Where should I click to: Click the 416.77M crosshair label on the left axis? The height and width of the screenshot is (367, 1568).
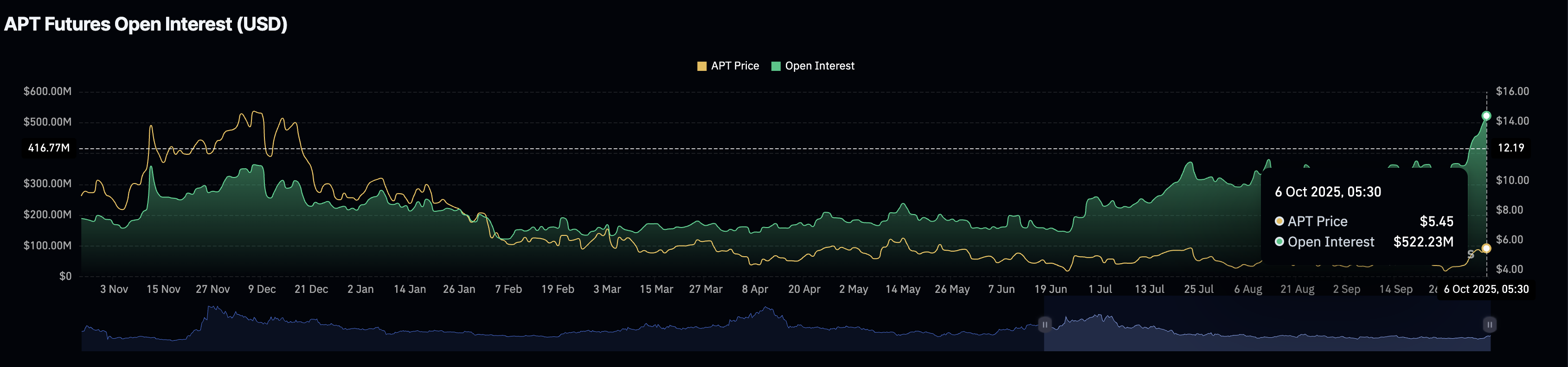tap(49, 148)
